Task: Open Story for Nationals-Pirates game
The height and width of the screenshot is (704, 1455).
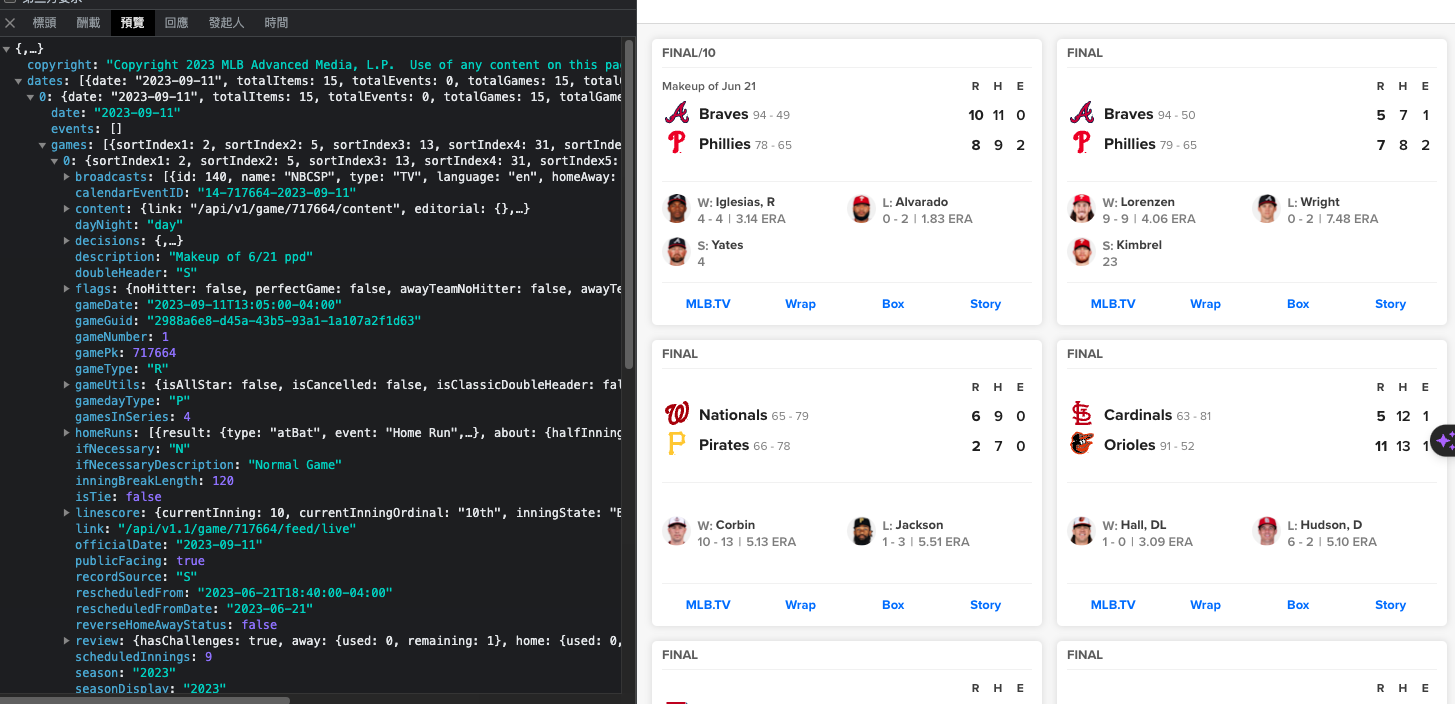Action: point(985,605)
